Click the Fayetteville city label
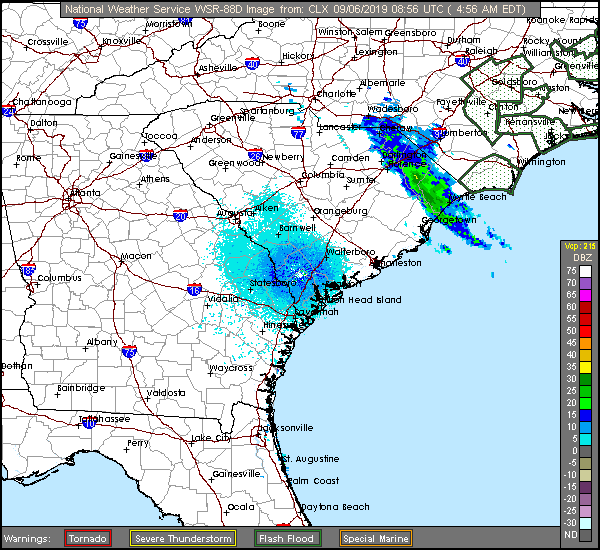Viewport: 600px width, 550px height. point(461,102)
